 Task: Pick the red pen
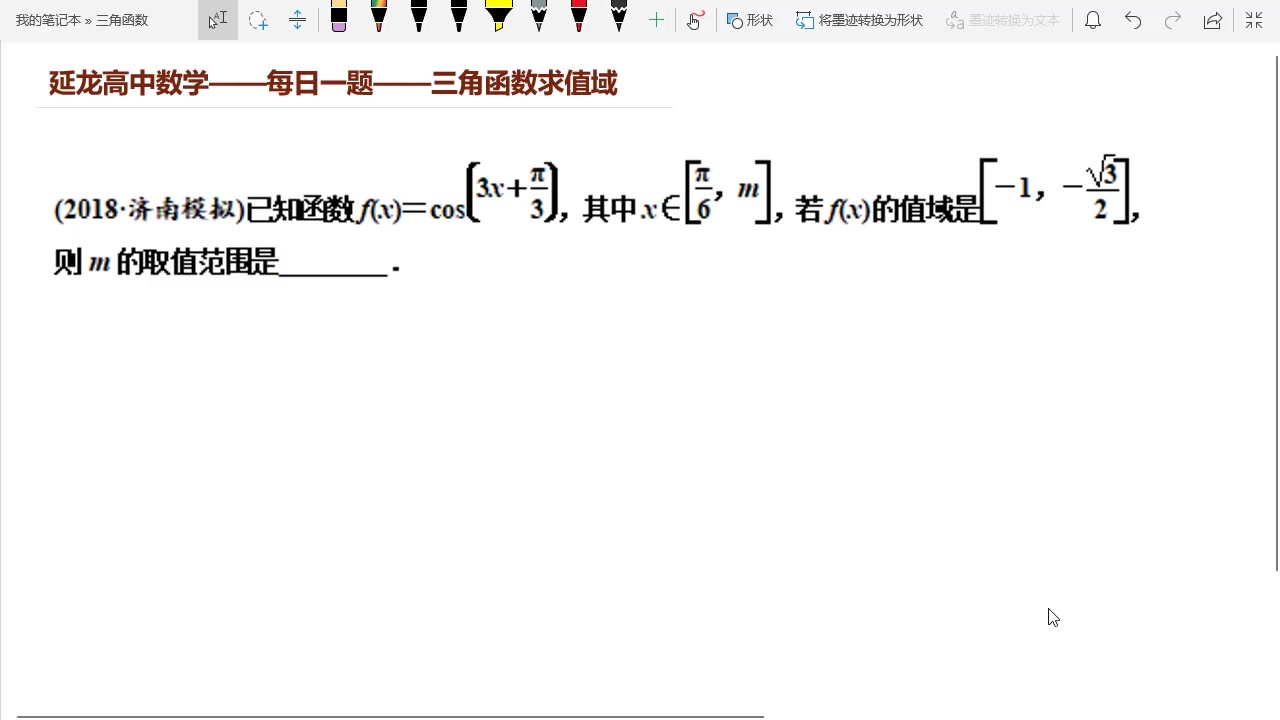click(x=579, y=17)
